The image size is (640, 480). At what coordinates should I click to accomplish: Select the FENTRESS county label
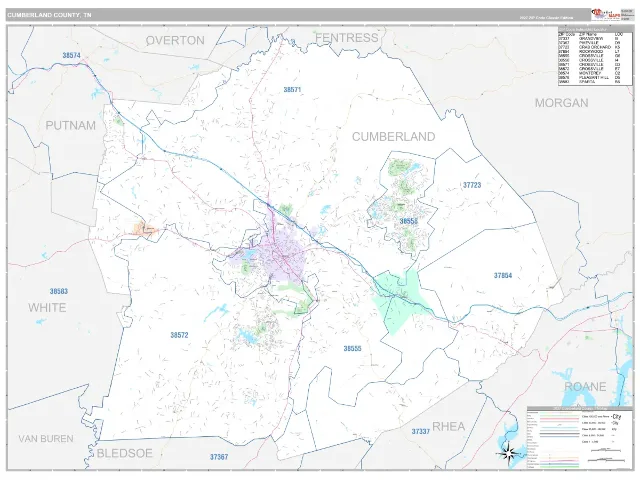347,38
